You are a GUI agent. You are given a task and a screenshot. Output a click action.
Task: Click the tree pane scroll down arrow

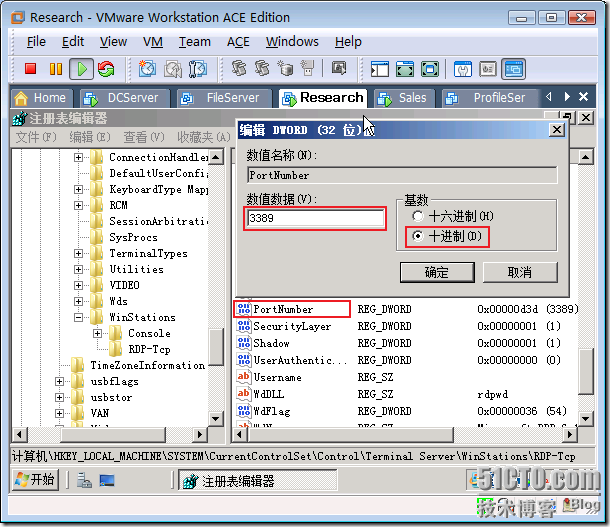tap(216, 419)
